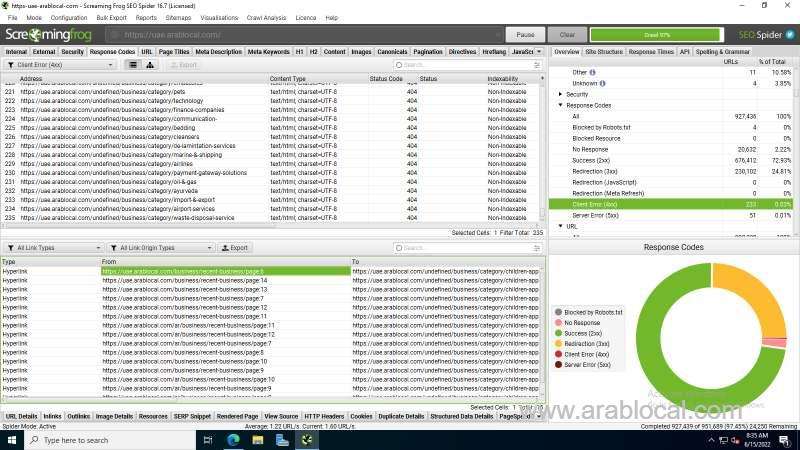Open the Server Manager taskbar icon
Screen dimensions: 800x450
click(x=282, y=440)
